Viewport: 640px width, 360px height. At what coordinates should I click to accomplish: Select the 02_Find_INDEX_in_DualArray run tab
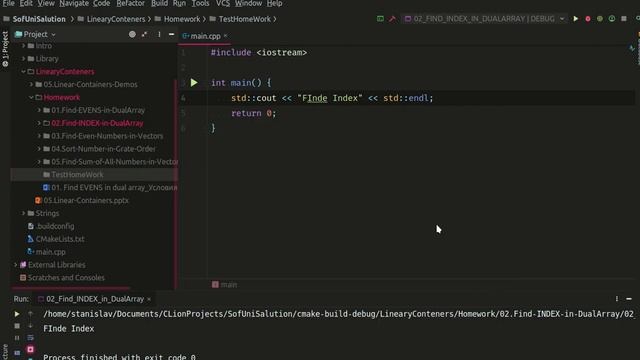[x=95, y=299]
